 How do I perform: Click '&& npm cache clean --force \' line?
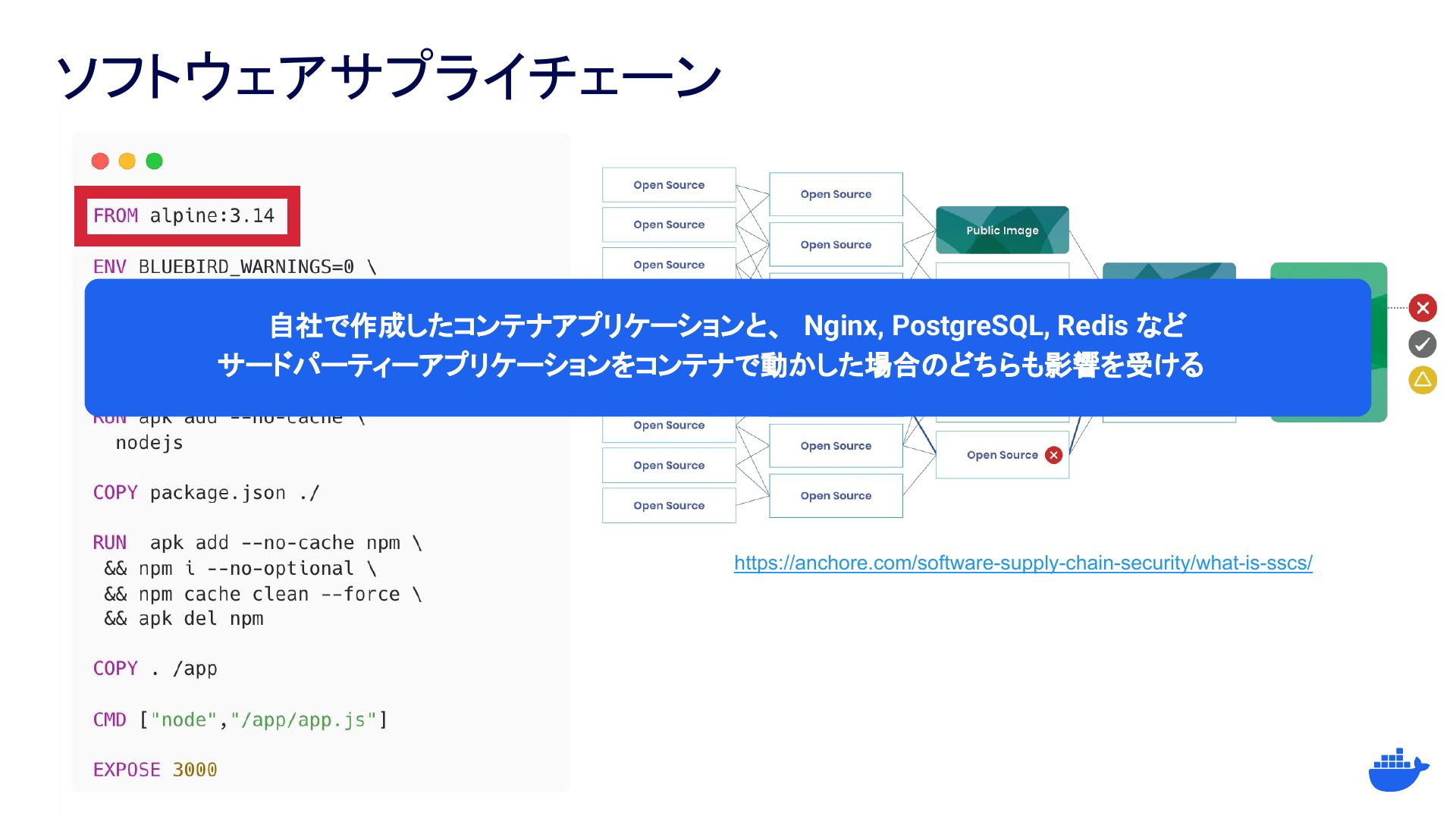coord(263,594)
